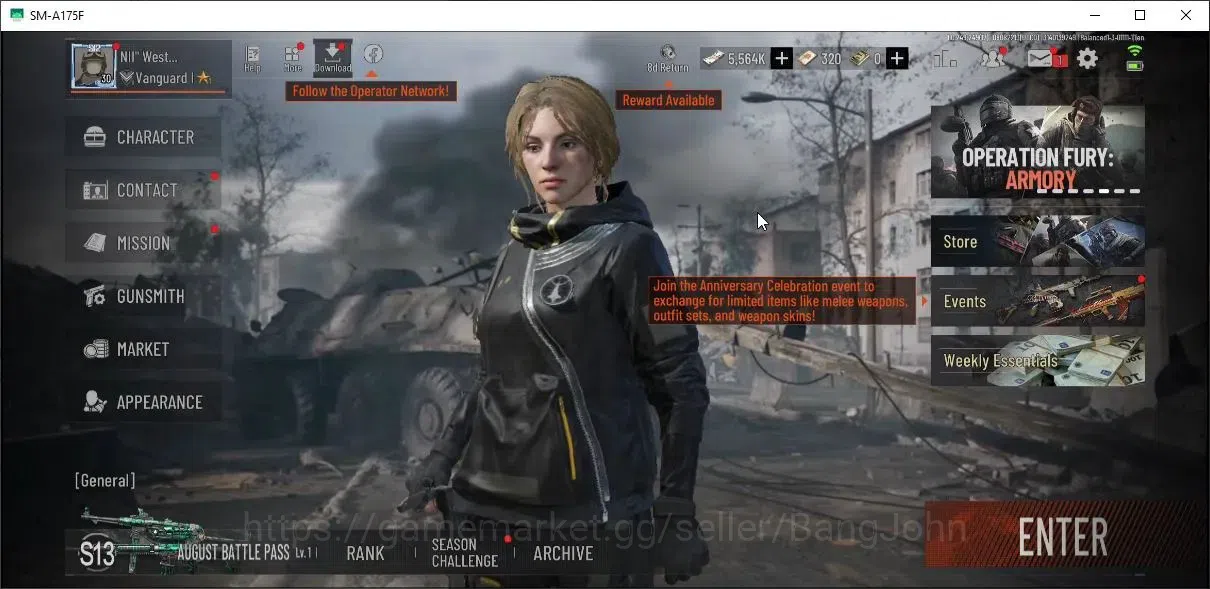Click the Reward Available tooltip
This screenshot has width=1210, height=589.
tap(668, 100)
